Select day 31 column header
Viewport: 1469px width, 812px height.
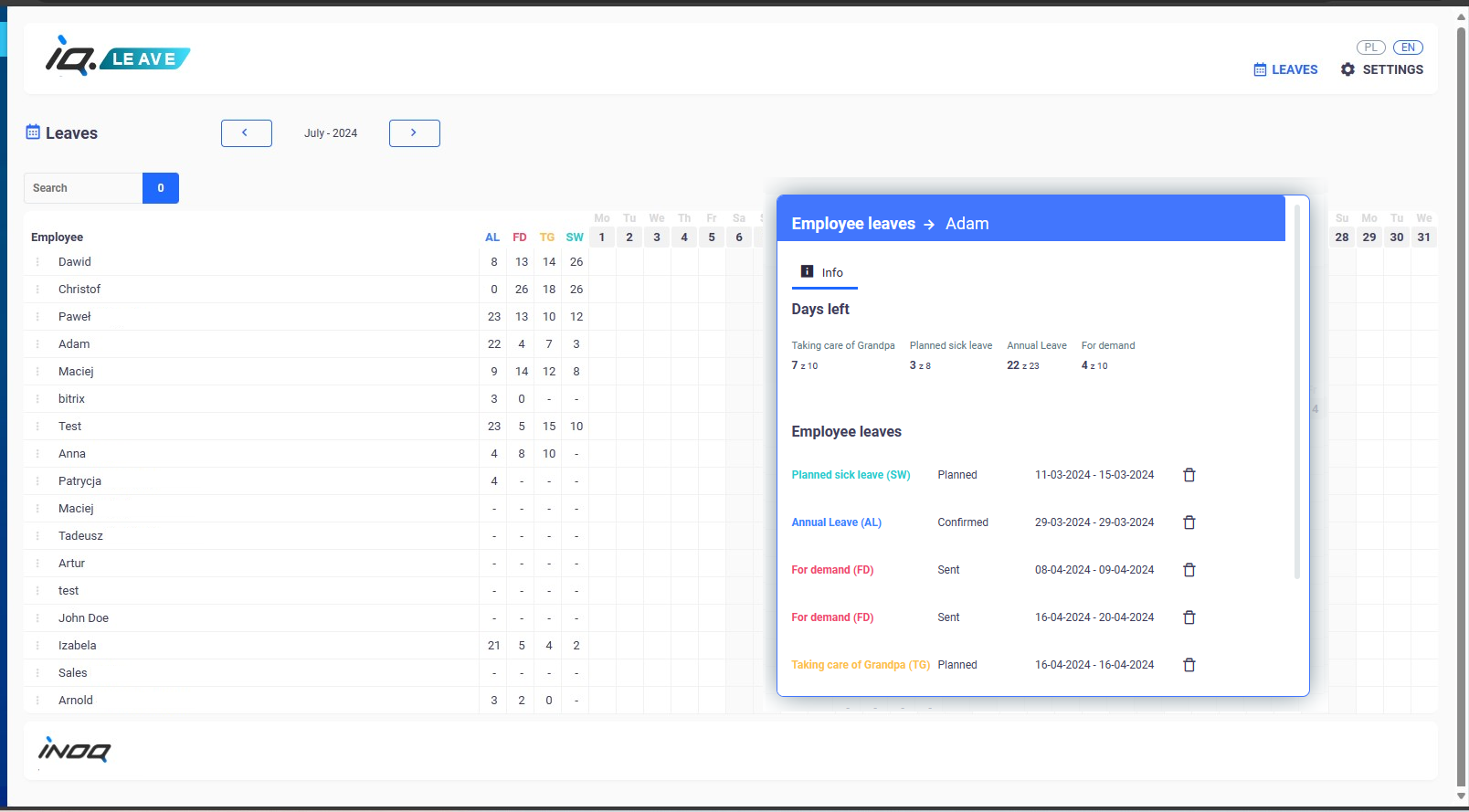[x=1423, y=237]
